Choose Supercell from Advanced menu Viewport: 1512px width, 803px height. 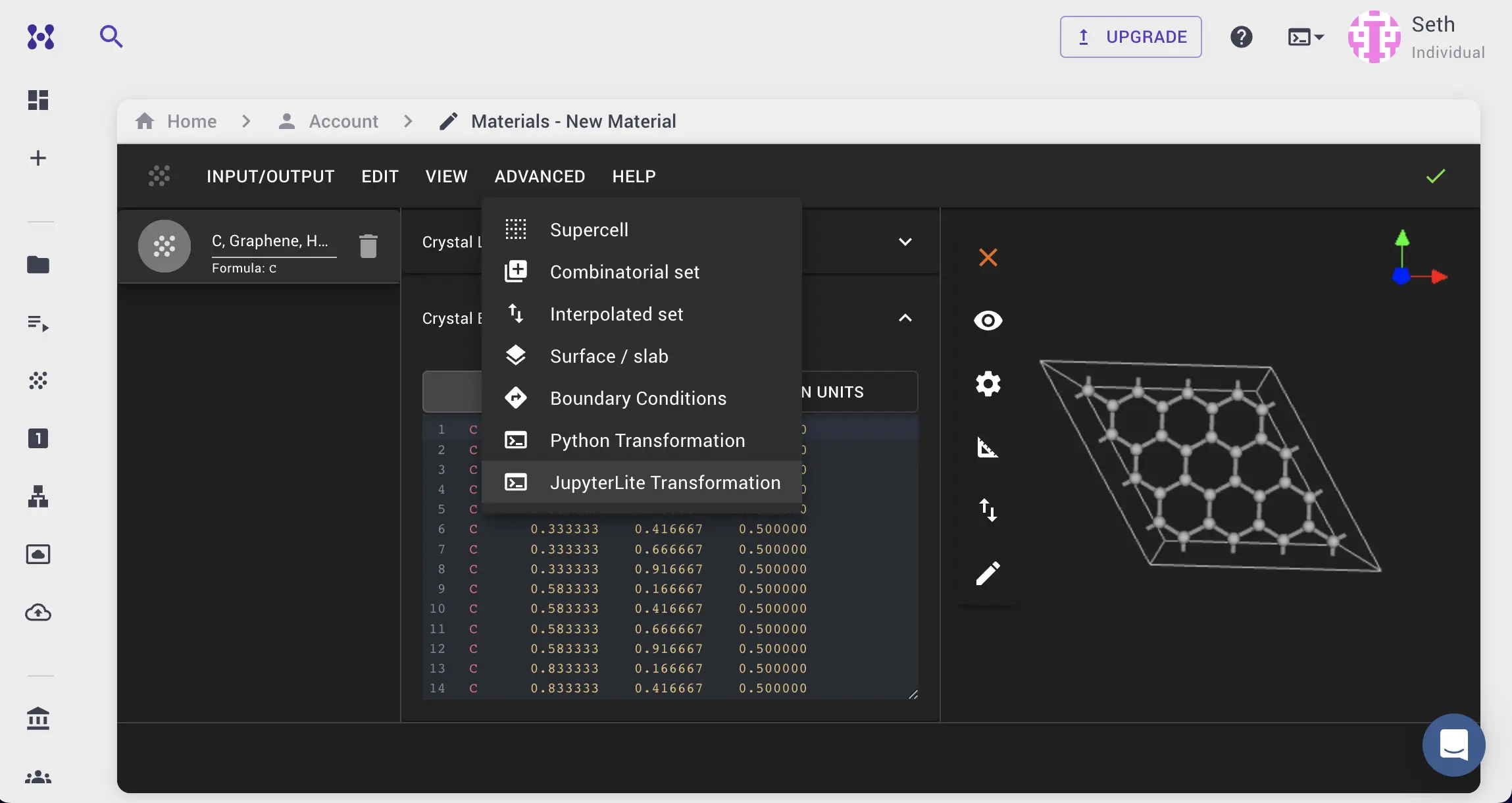(x=589, y=230)
